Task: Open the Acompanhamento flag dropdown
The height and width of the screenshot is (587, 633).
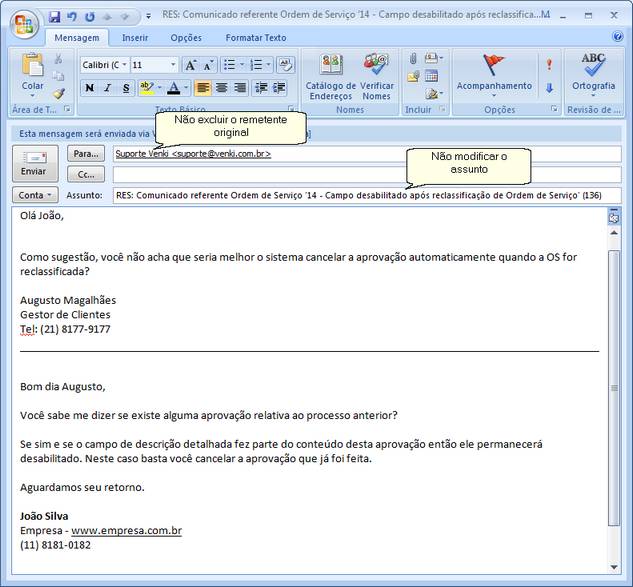Action: [x=494, y=76]
